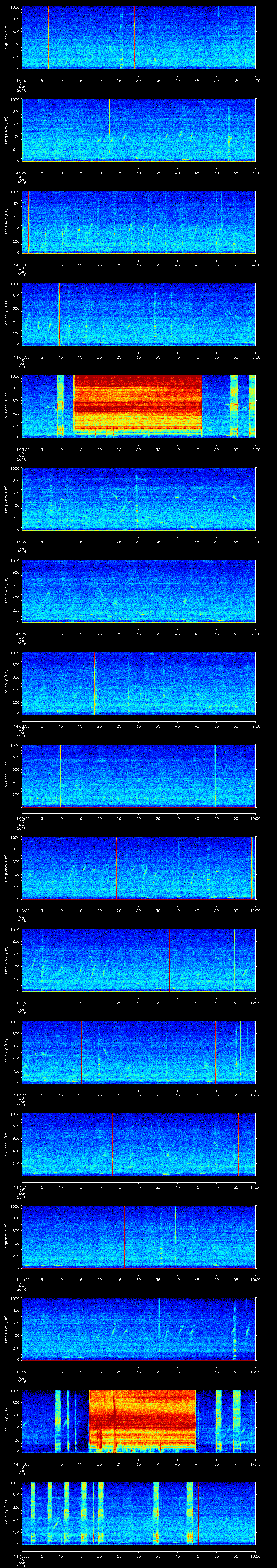Click the spectrogram panel starting at 14:01:00

[139, 38]
